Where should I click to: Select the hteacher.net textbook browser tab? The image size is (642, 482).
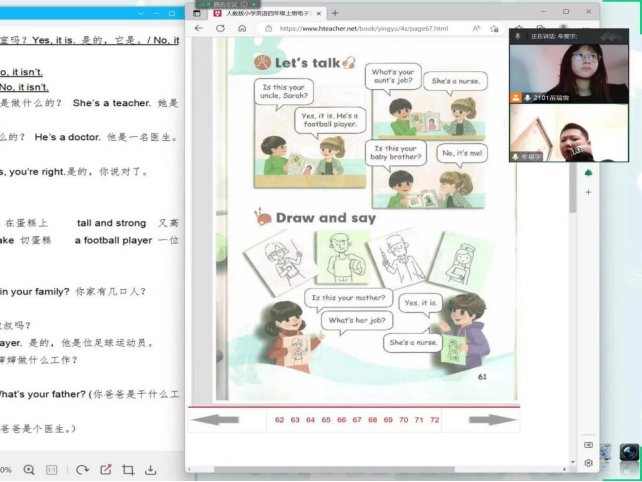coord(265,13)
